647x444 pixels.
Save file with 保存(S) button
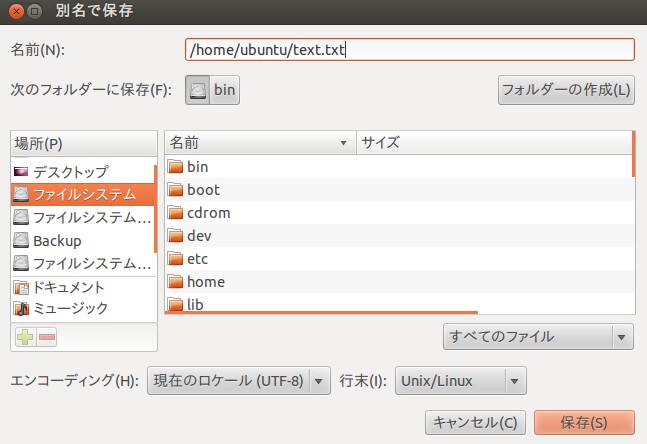pos(584,423)
